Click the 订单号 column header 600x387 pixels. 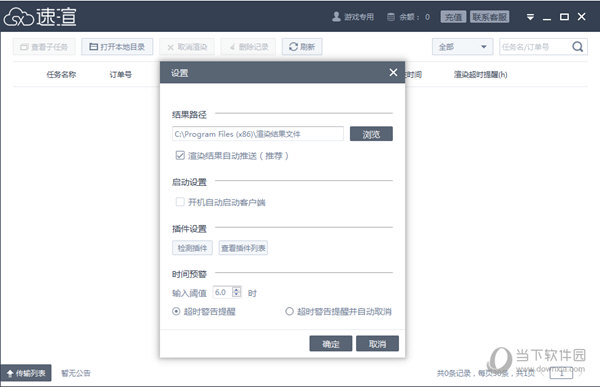(121, 74)
